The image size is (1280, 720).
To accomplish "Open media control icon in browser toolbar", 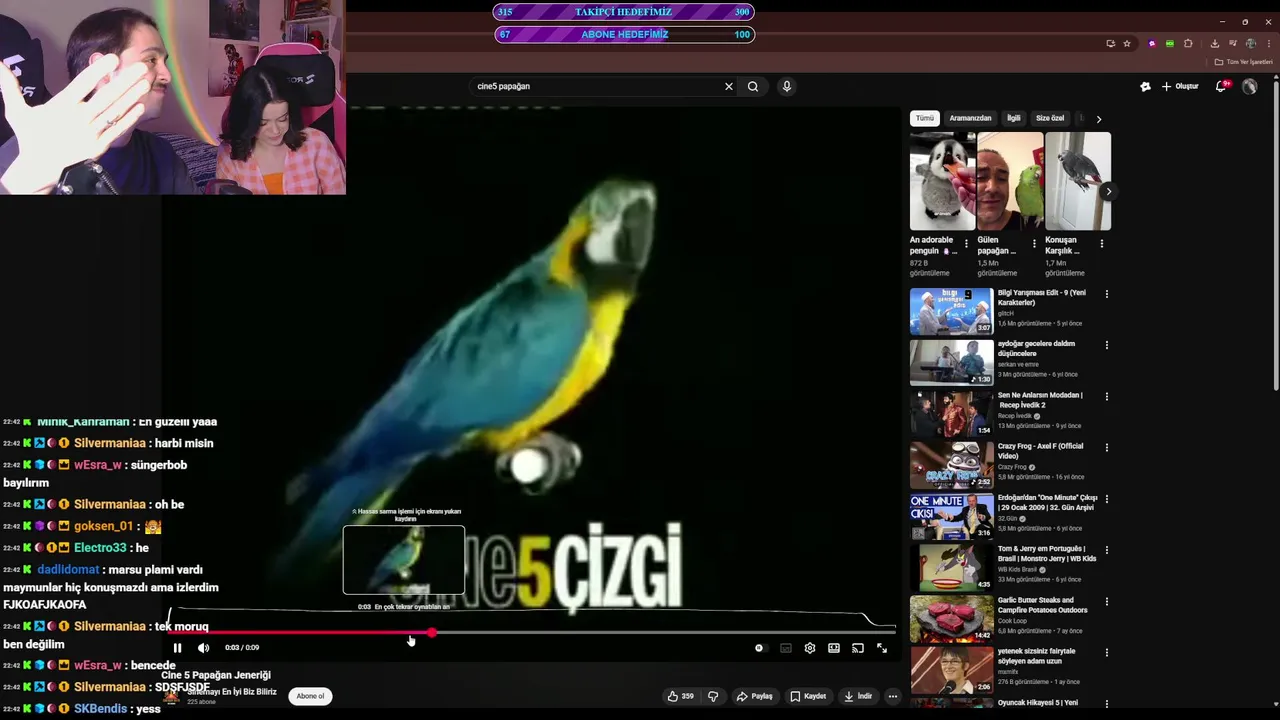I will click(1233, 43).
